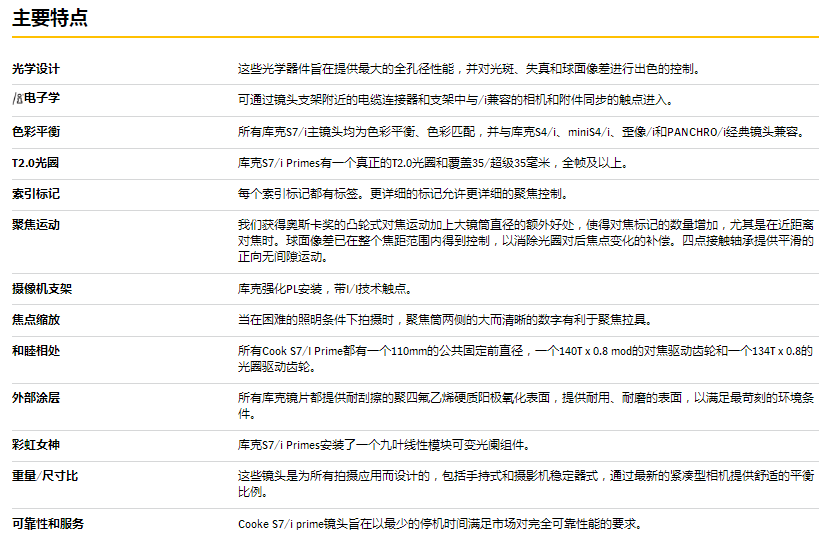The width and height of the screenshot is (822, 535).
Task: Select the 色彩平衡 row label
Action: [36, 131]
